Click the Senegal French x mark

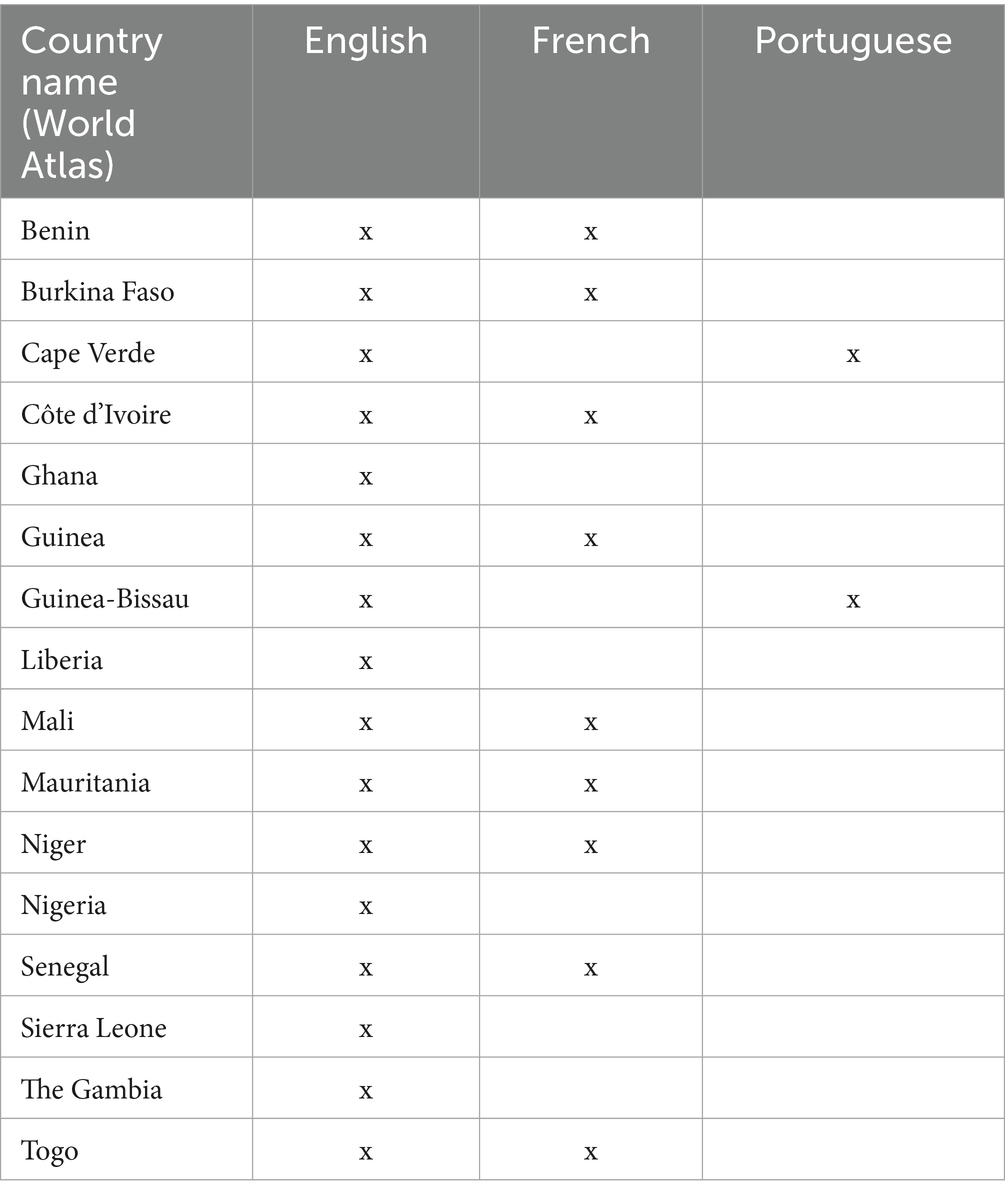pyautogui.click(x=591, y=968)
